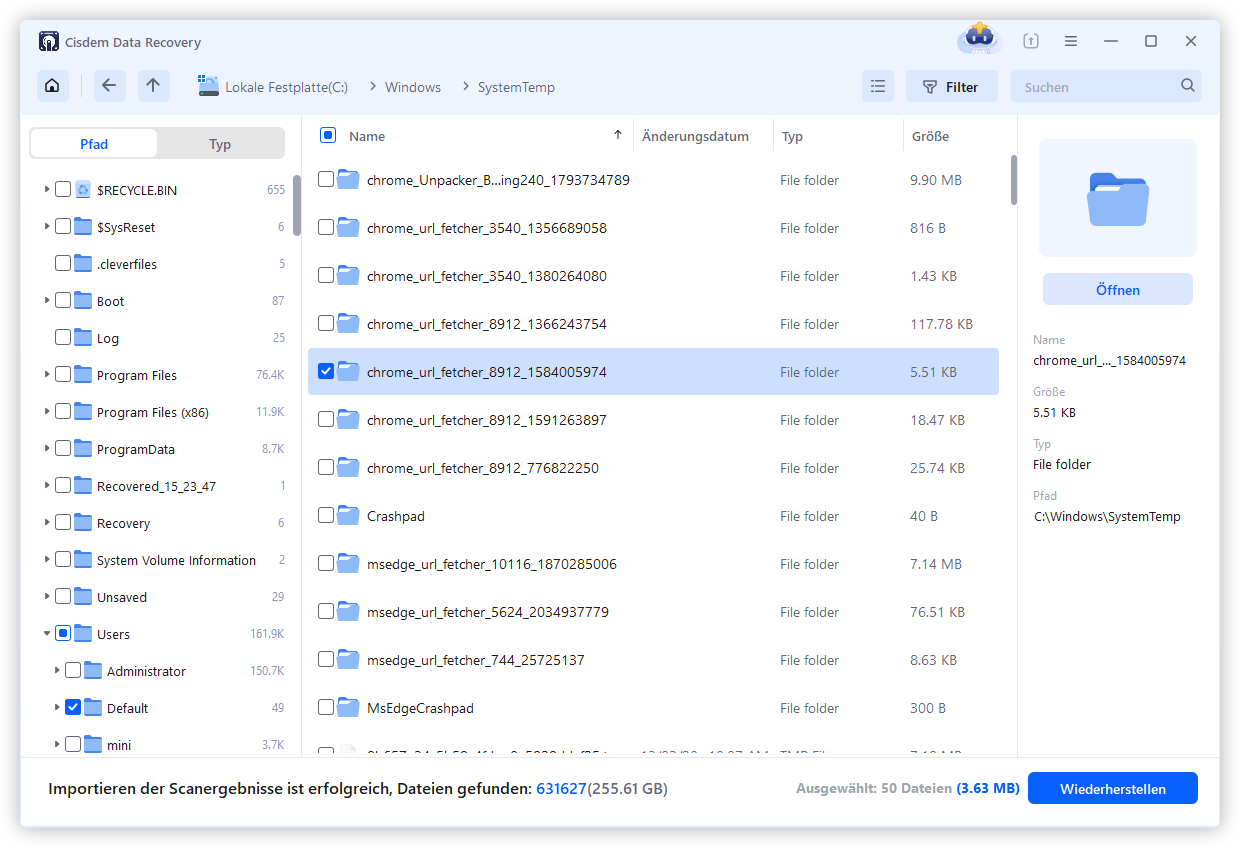
Task: Open the Filter panel
Action: click(x=951, y=86)
